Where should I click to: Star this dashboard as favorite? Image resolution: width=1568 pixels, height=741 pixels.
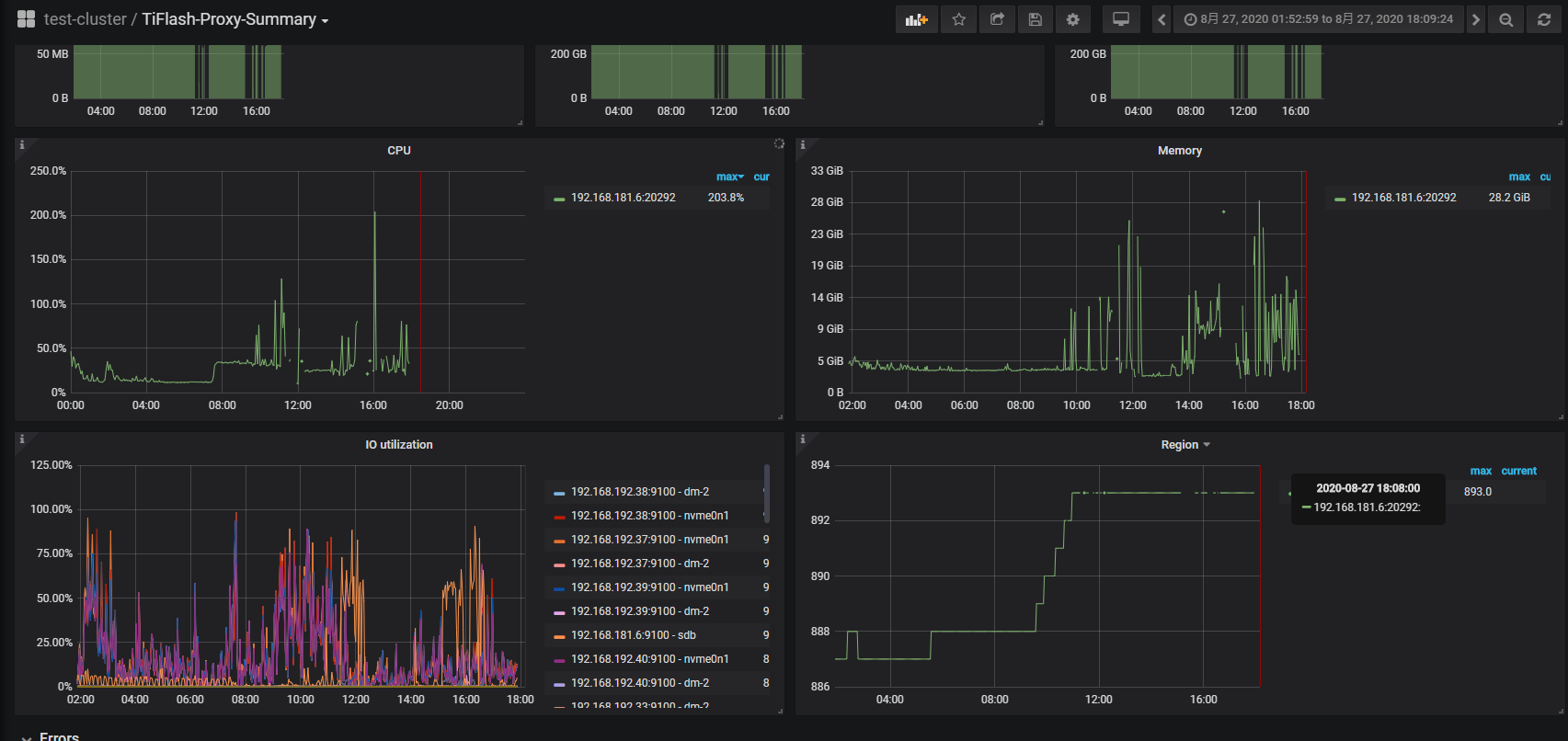pyautogui.click(x=958, y=19)
